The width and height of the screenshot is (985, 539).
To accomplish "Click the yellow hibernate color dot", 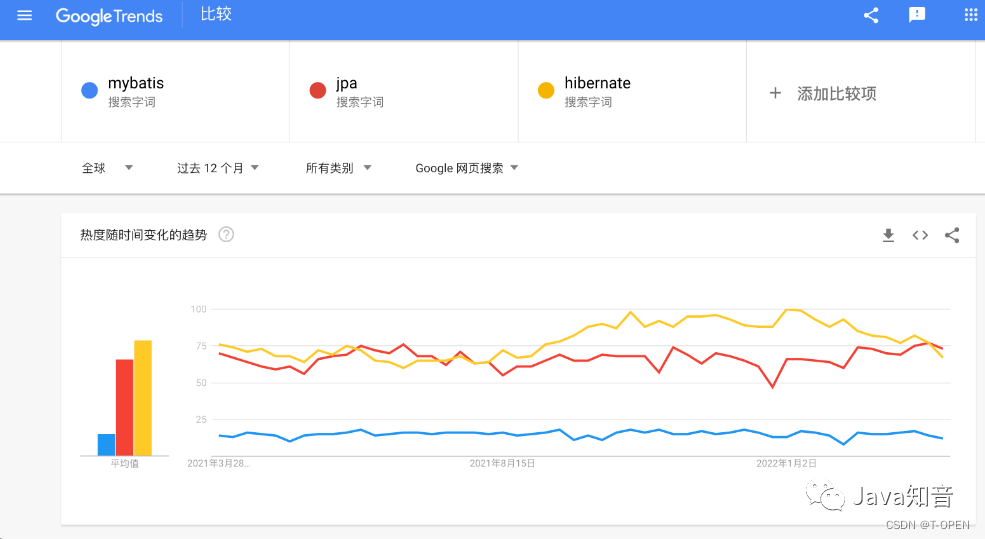I will coord(546,90).
